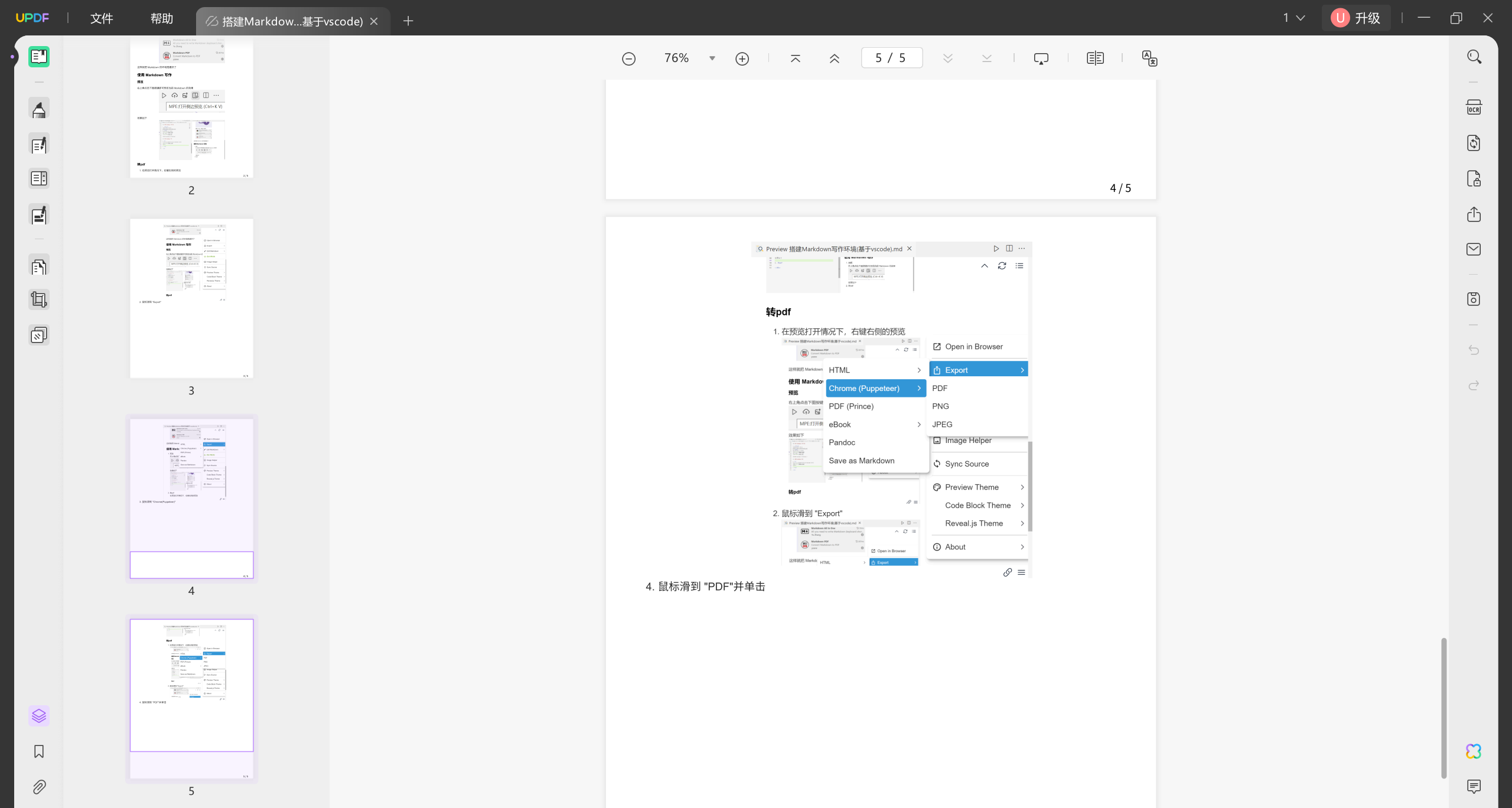Screen dimensions: 1512x808
Task: Toggle the thumbnails layers panel
Action: (39, 716)
